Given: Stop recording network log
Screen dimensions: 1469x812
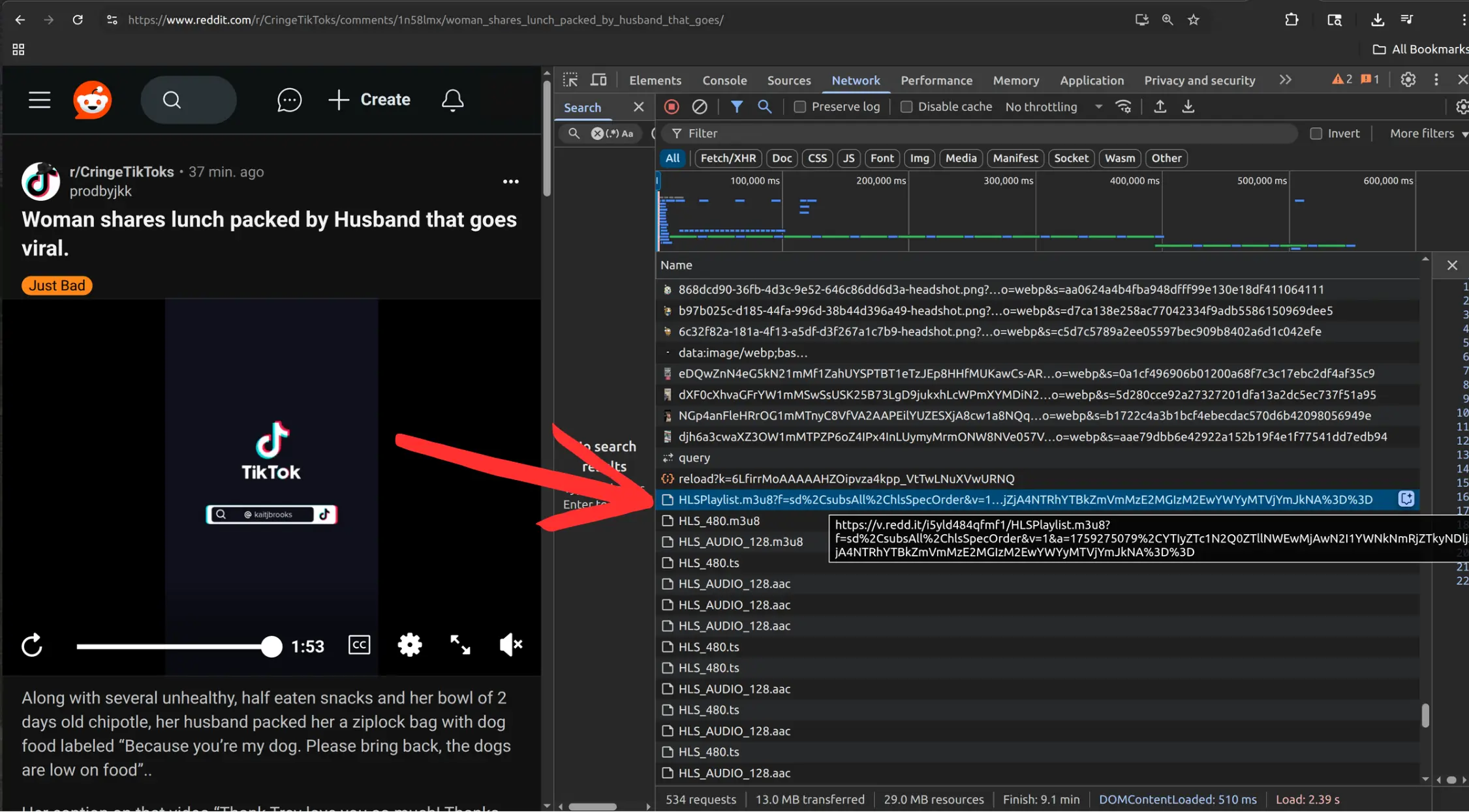Looking at the screenshot, I should click(x=672, y=106).
